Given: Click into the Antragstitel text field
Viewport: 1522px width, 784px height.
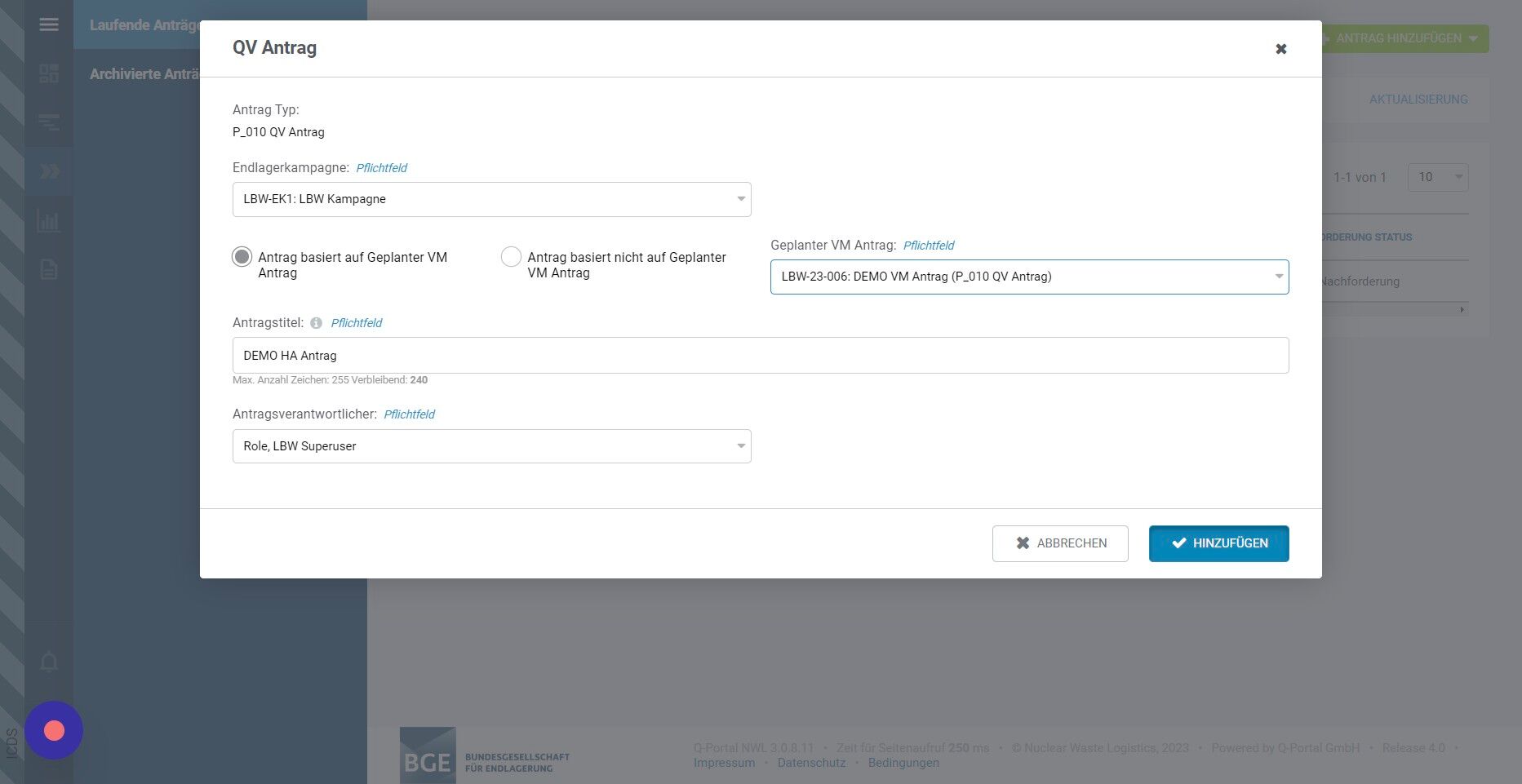Looking at the screenshot, I should pyautogui.click(x=761, y=356).
